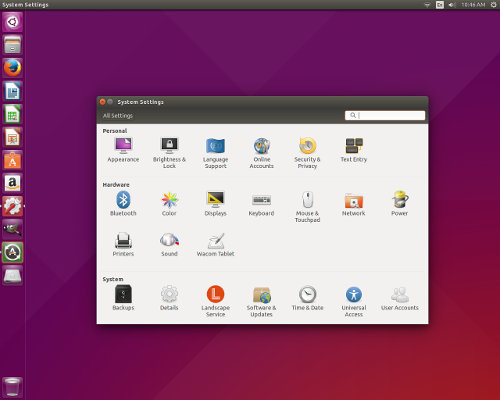
Task: Open Brightness & Lock settings
Action: (169, 153)
